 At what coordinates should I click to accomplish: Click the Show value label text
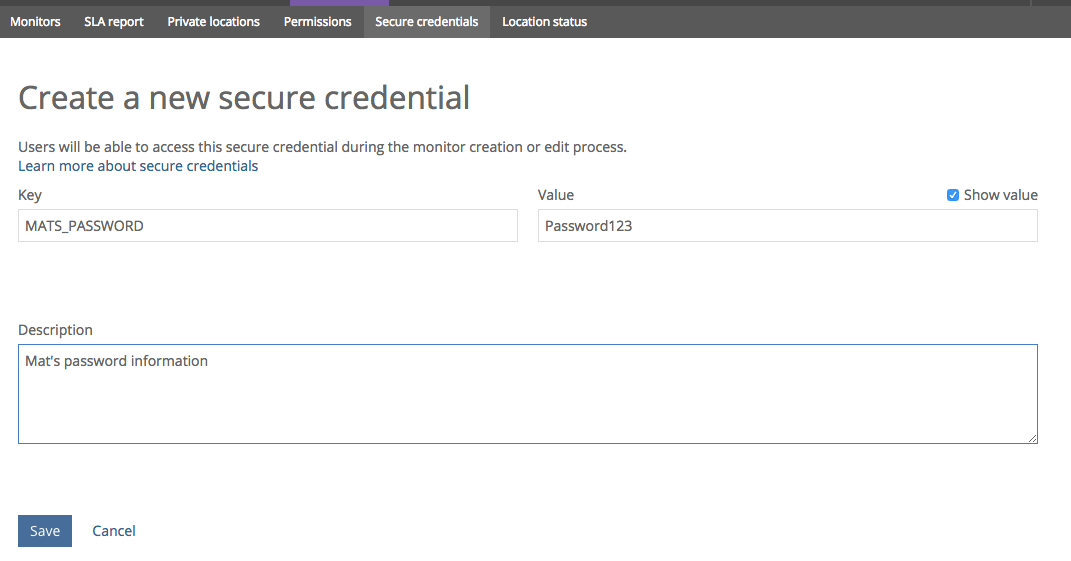(1001, 195)
